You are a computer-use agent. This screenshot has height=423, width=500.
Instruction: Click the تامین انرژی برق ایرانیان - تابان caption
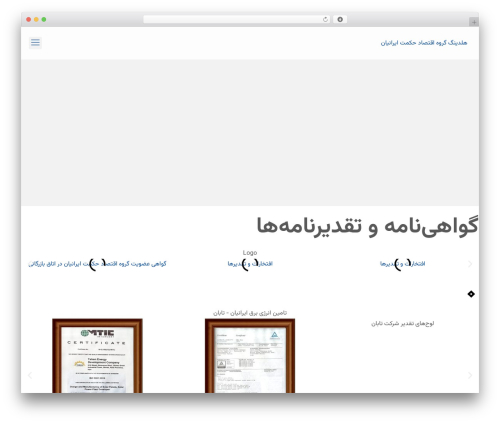(x=250, y=313)
